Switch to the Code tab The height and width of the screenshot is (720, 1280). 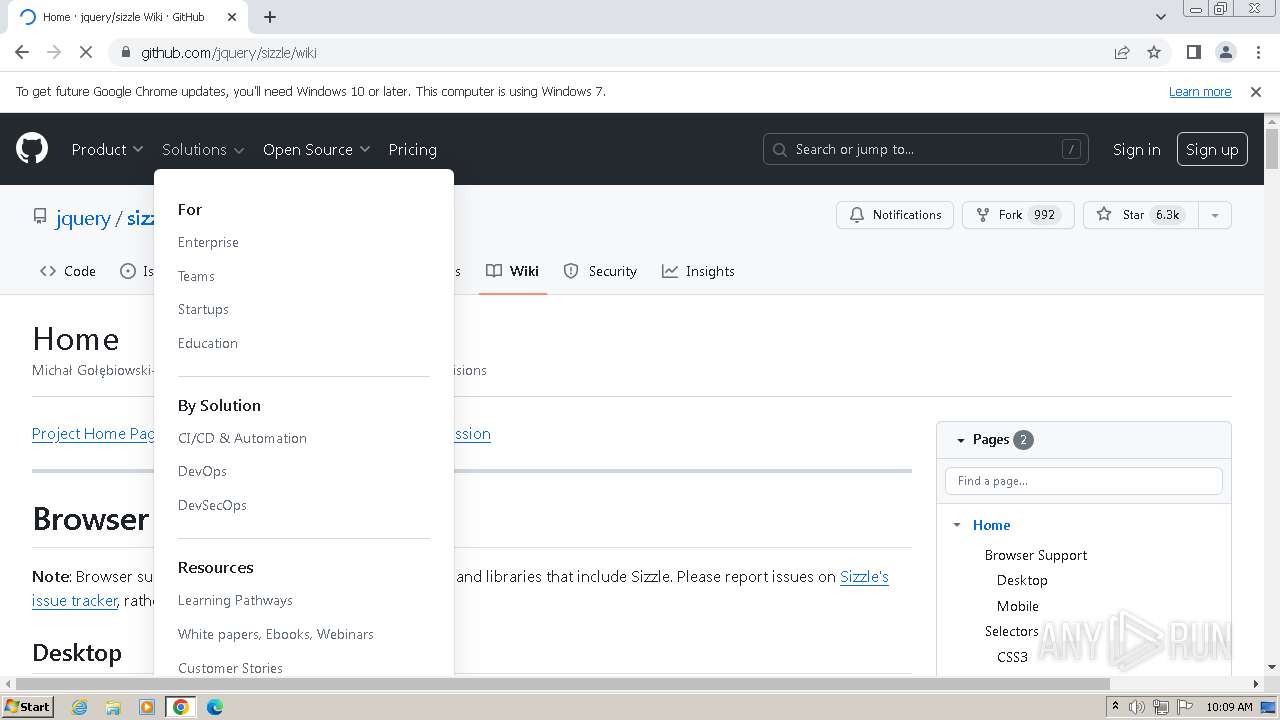coord(68,271)
